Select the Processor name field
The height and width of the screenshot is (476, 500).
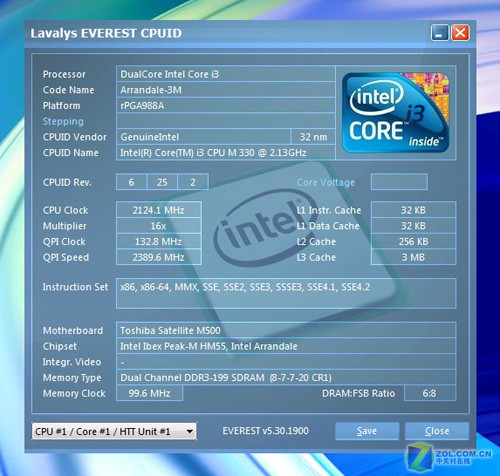coord(226,74)
